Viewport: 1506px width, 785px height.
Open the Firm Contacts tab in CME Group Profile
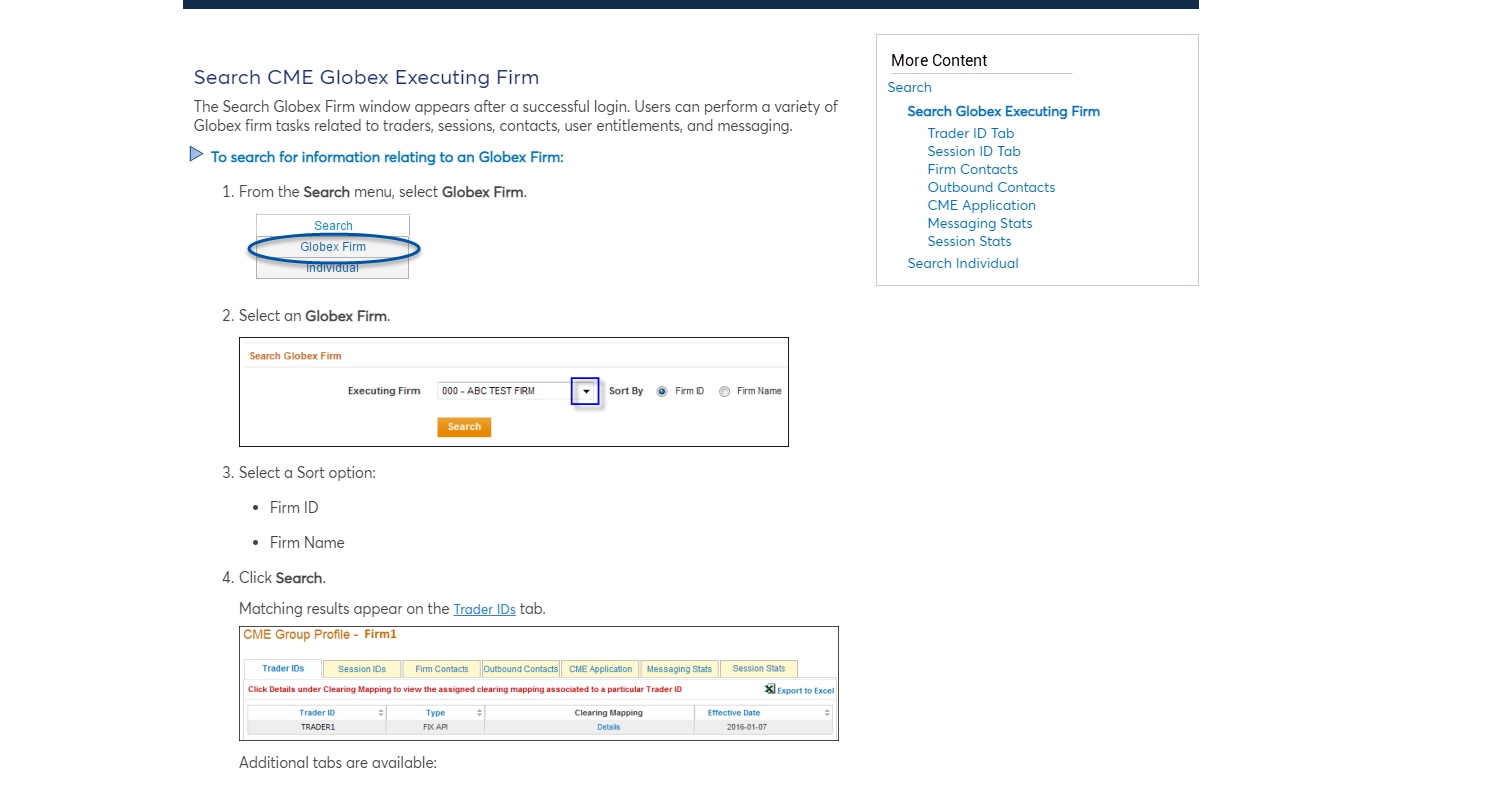(x=442, y=669)
